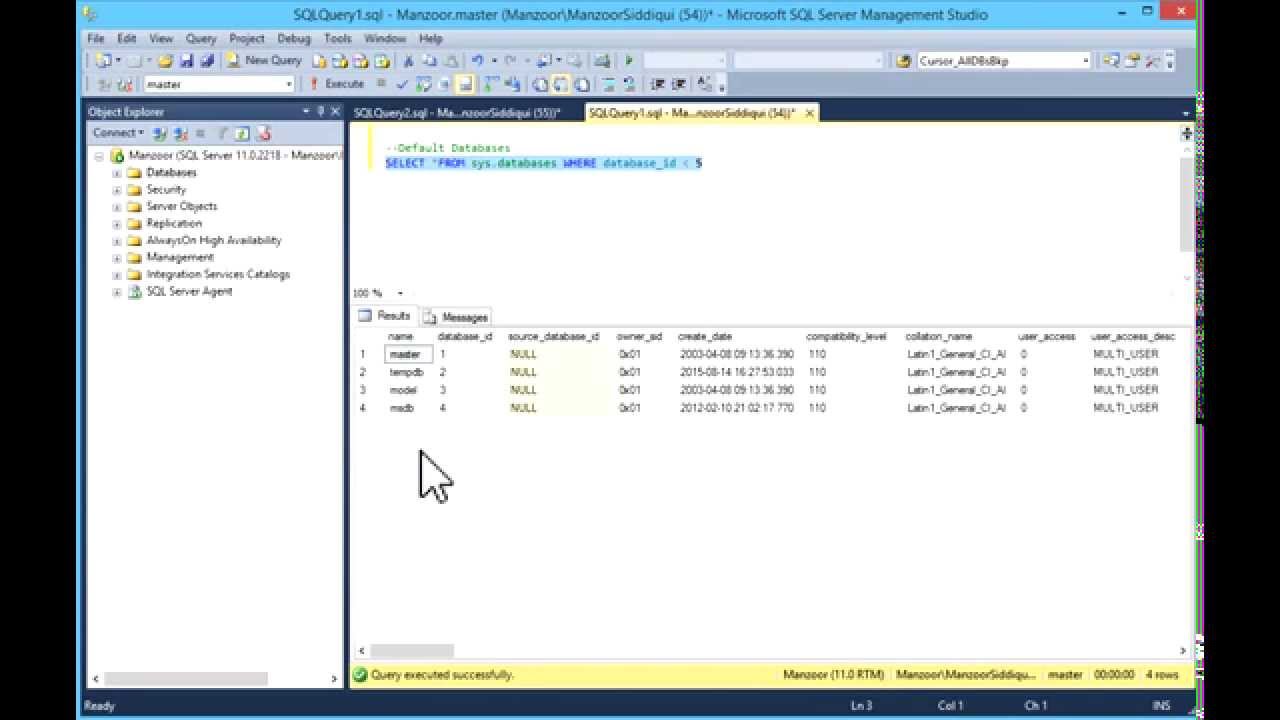Viewport: 1280px width, 720px height.
Task: Open the master database dropdown
Action: [x=289, y=84]
